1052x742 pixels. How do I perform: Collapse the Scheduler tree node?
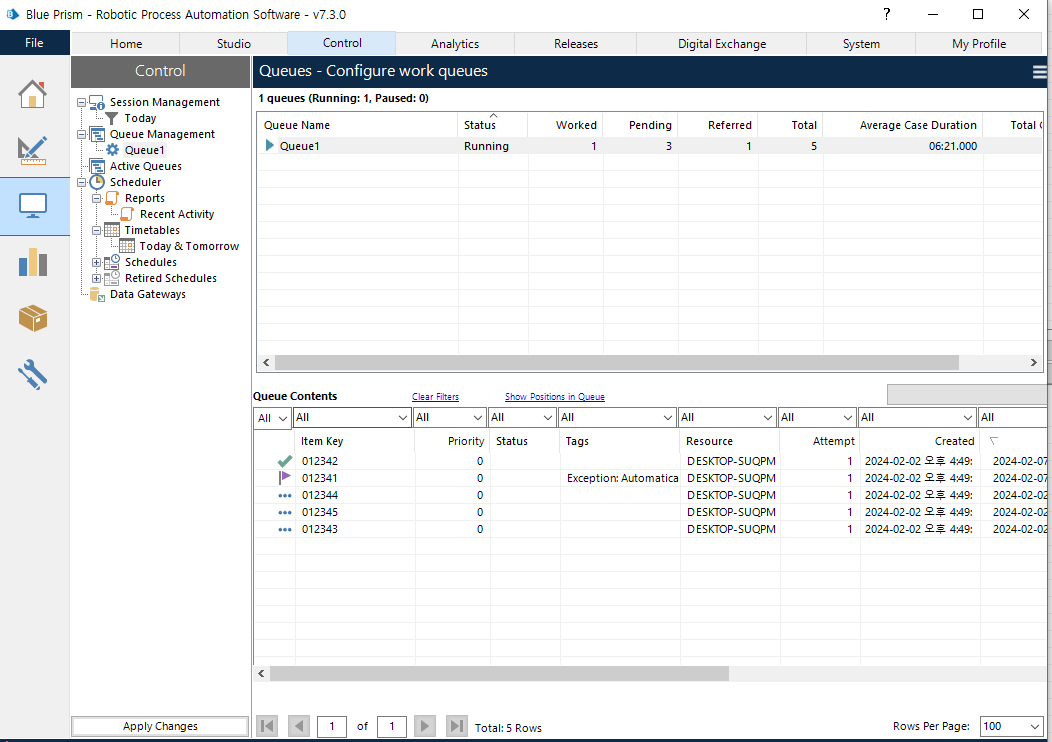click(81, 182)
